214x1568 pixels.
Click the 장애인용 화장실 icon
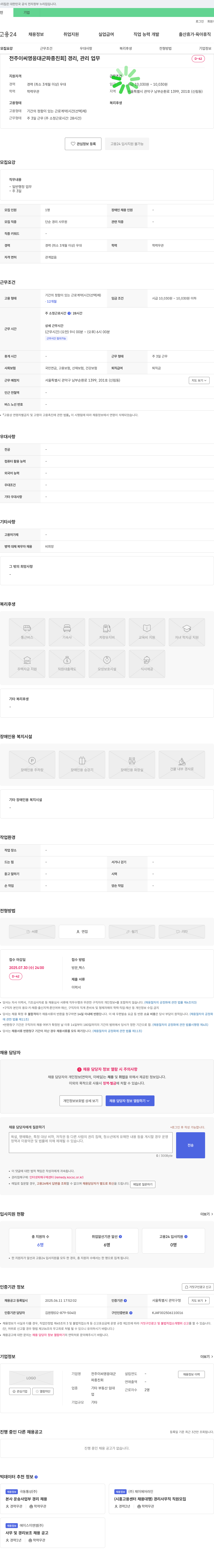(132, 764)
